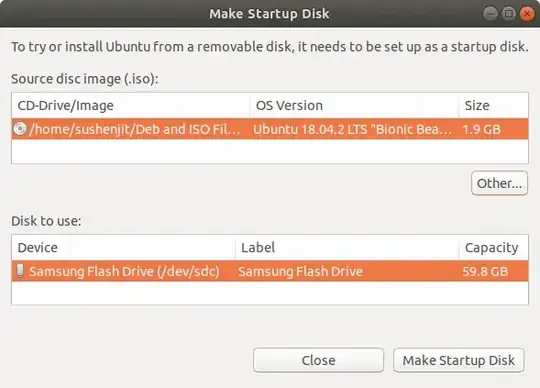The image size is (540, 388).
Task: Select Ubuntu 18.04.2 LTS version cell
Action: 352,129
